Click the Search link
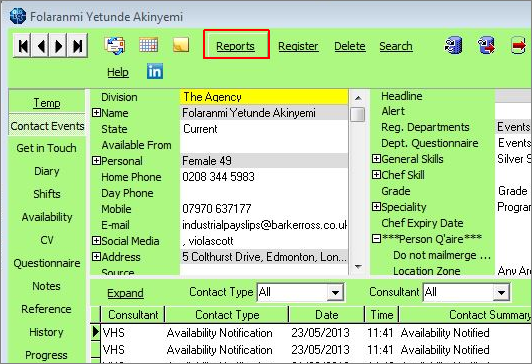 396,46
